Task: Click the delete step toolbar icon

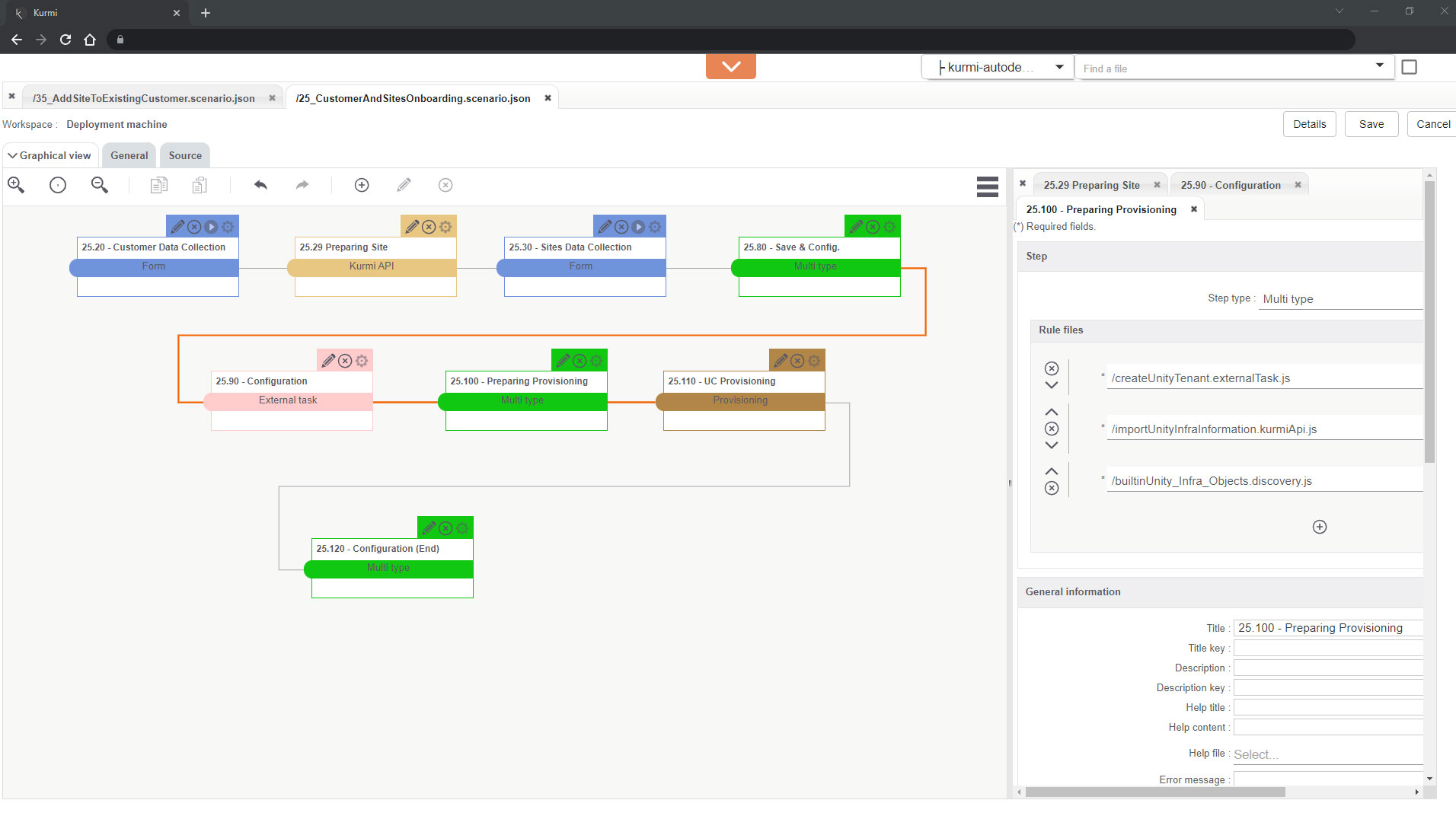Action: pyautogui.click(x=445, y=185)
